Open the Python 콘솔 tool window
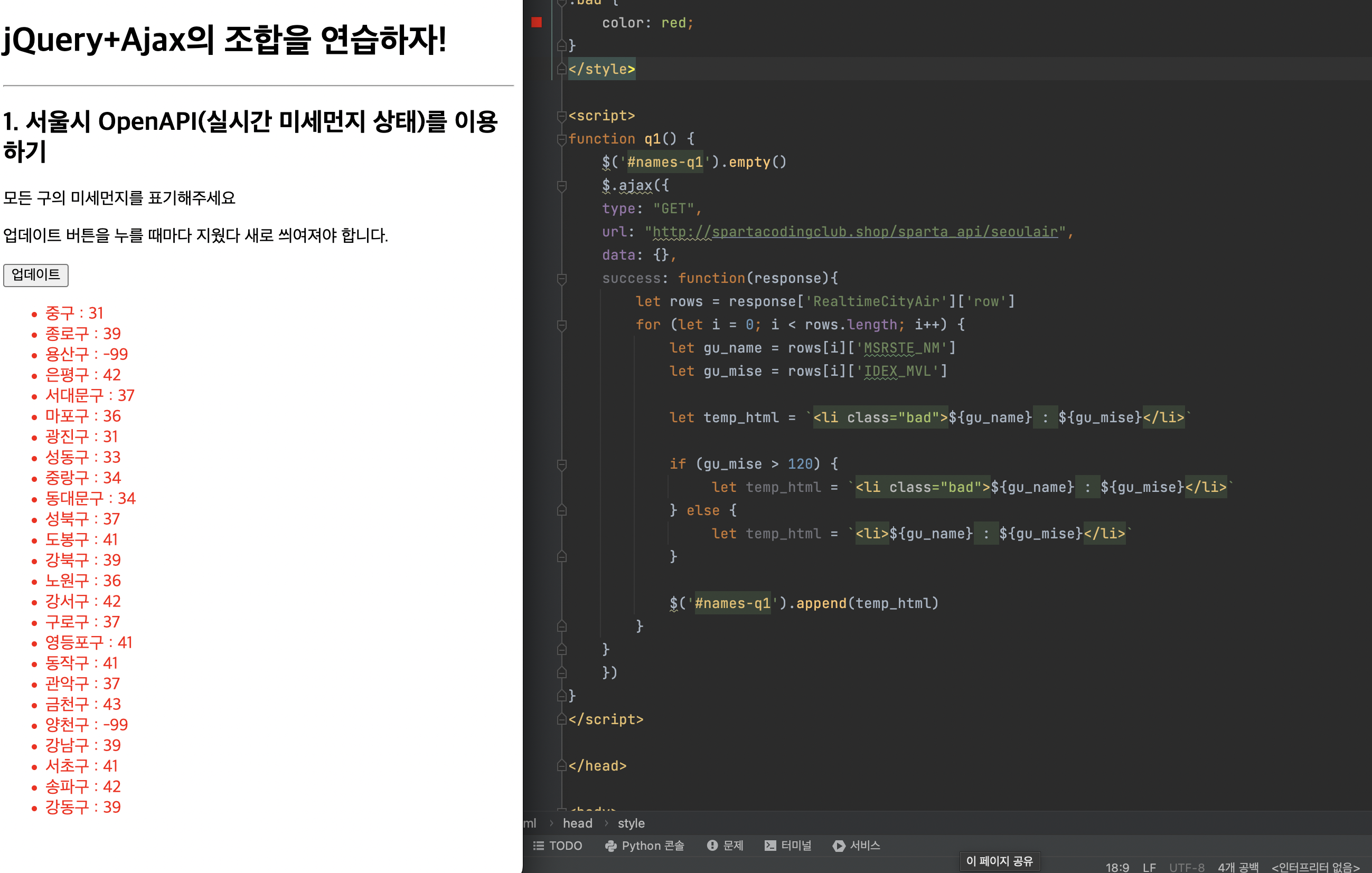 [x=644, y=846]
